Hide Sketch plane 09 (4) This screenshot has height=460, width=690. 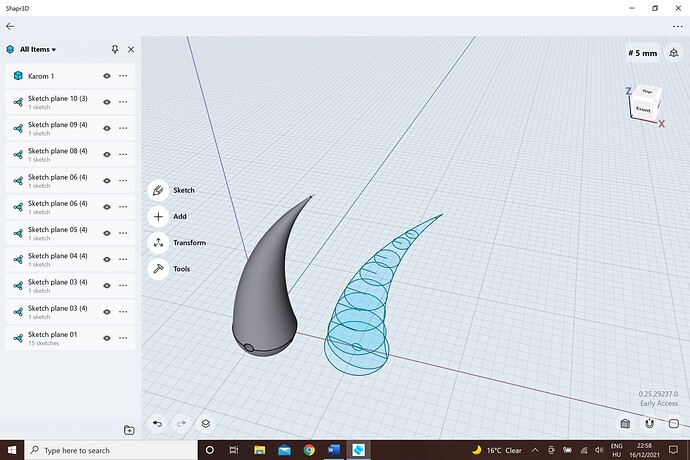click(106, 128)
